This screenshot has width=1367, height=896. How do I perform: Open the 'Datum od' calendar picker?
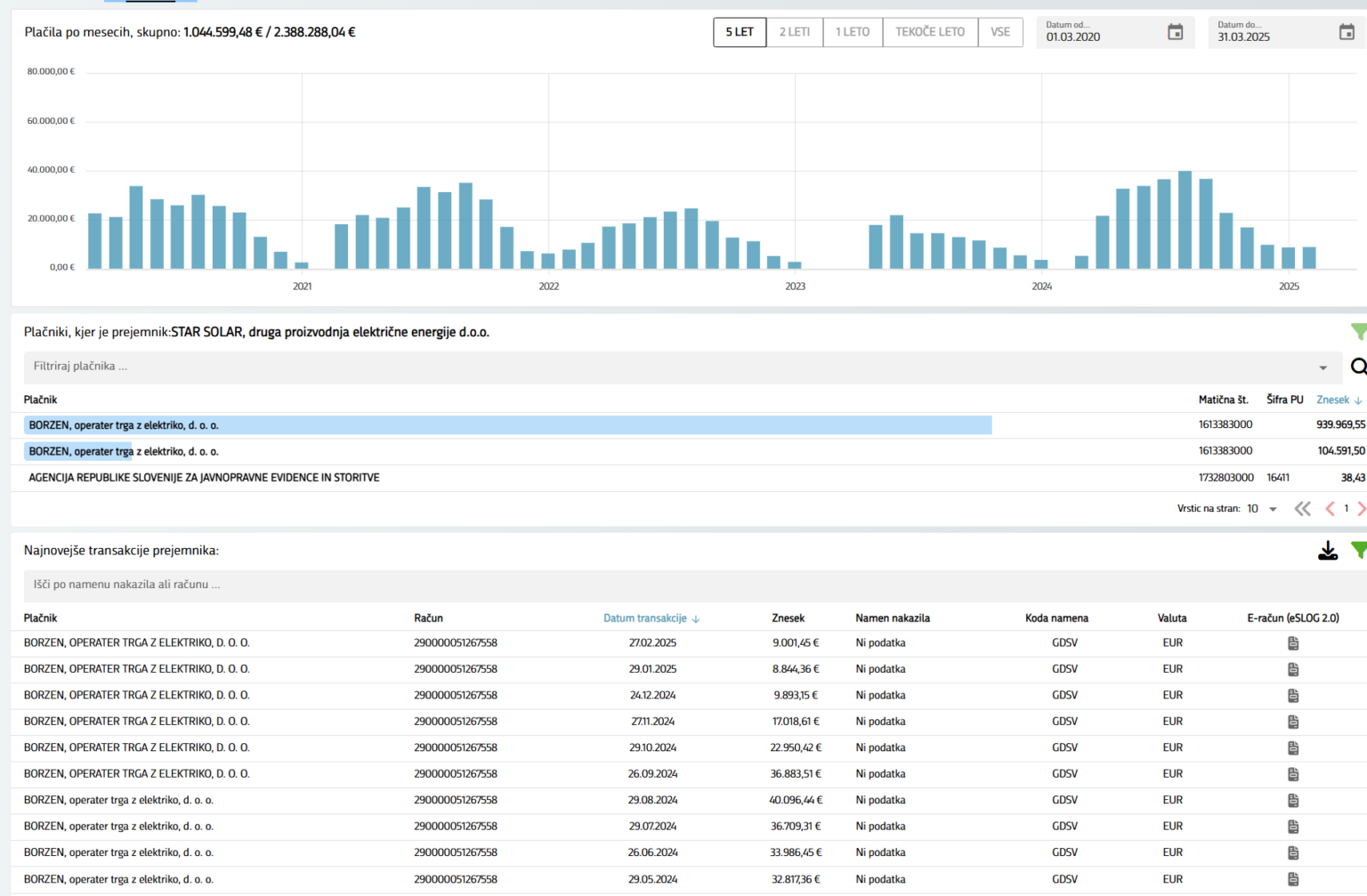(1175, 32)
